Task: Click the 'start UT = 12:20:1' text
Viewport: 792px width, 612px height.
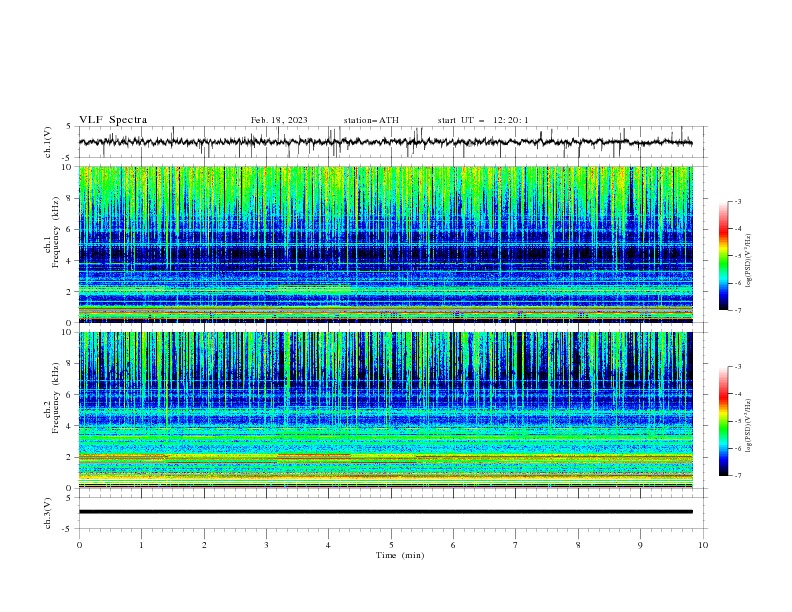Action: (x=483, y=120)
